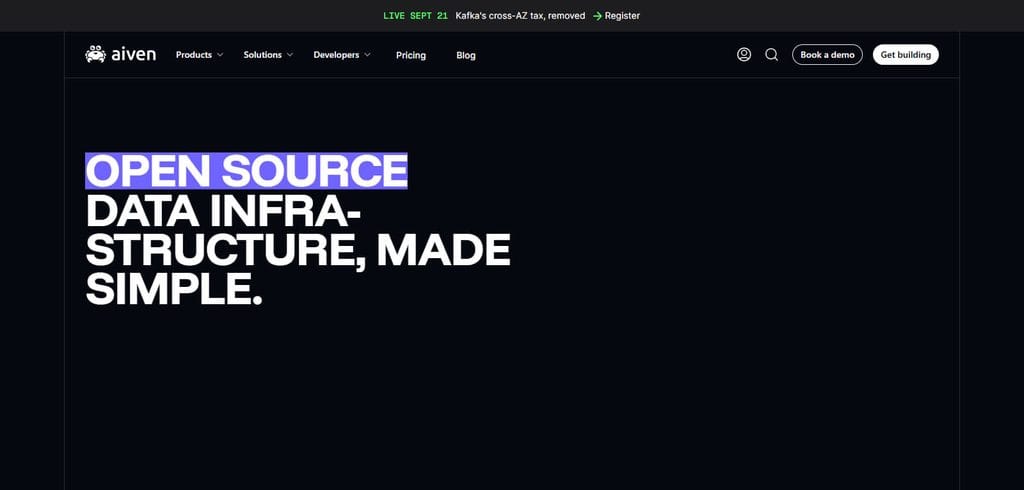
Task: Follow the Register link in banner
Action: [622, 16]
